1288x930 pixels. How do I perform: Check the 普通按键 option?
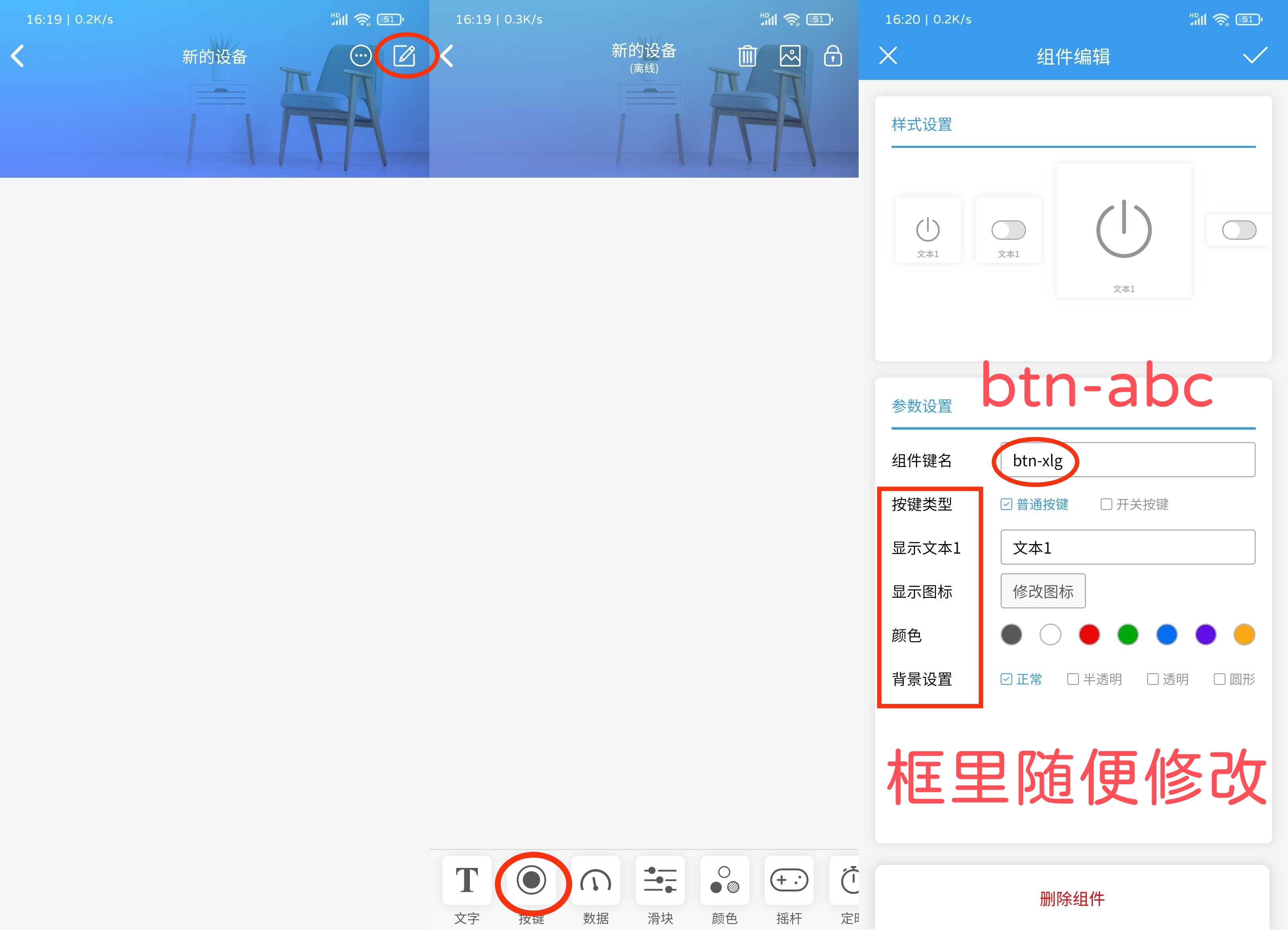point(1006,504)
